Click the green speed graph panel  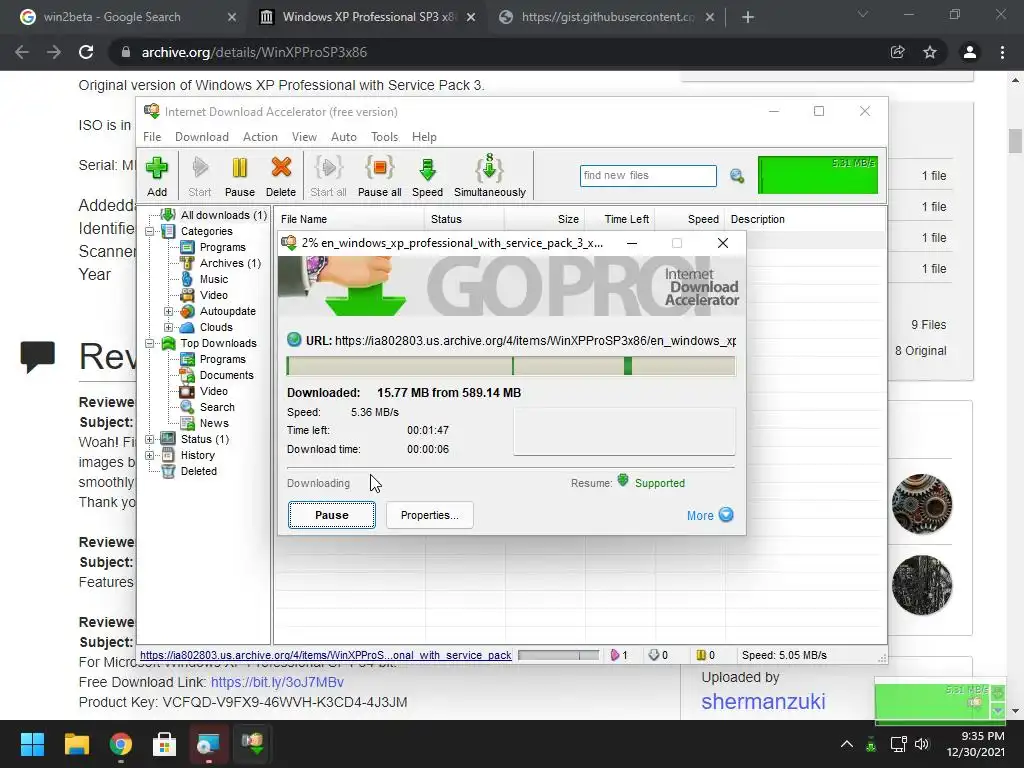point(818,175)
